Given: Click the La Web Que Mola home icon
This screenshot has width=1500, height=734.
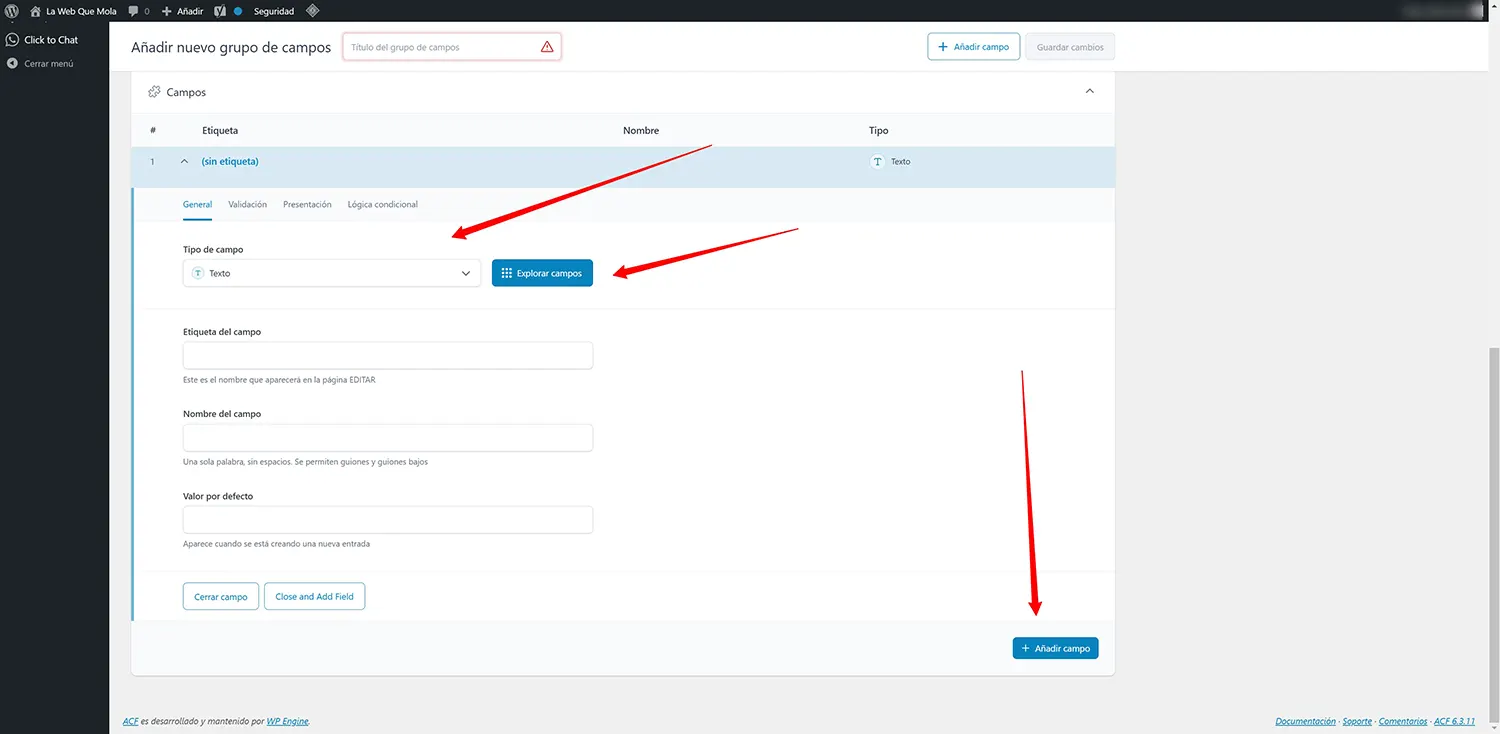Looking at the screenshot, I should tap(36, 11).
